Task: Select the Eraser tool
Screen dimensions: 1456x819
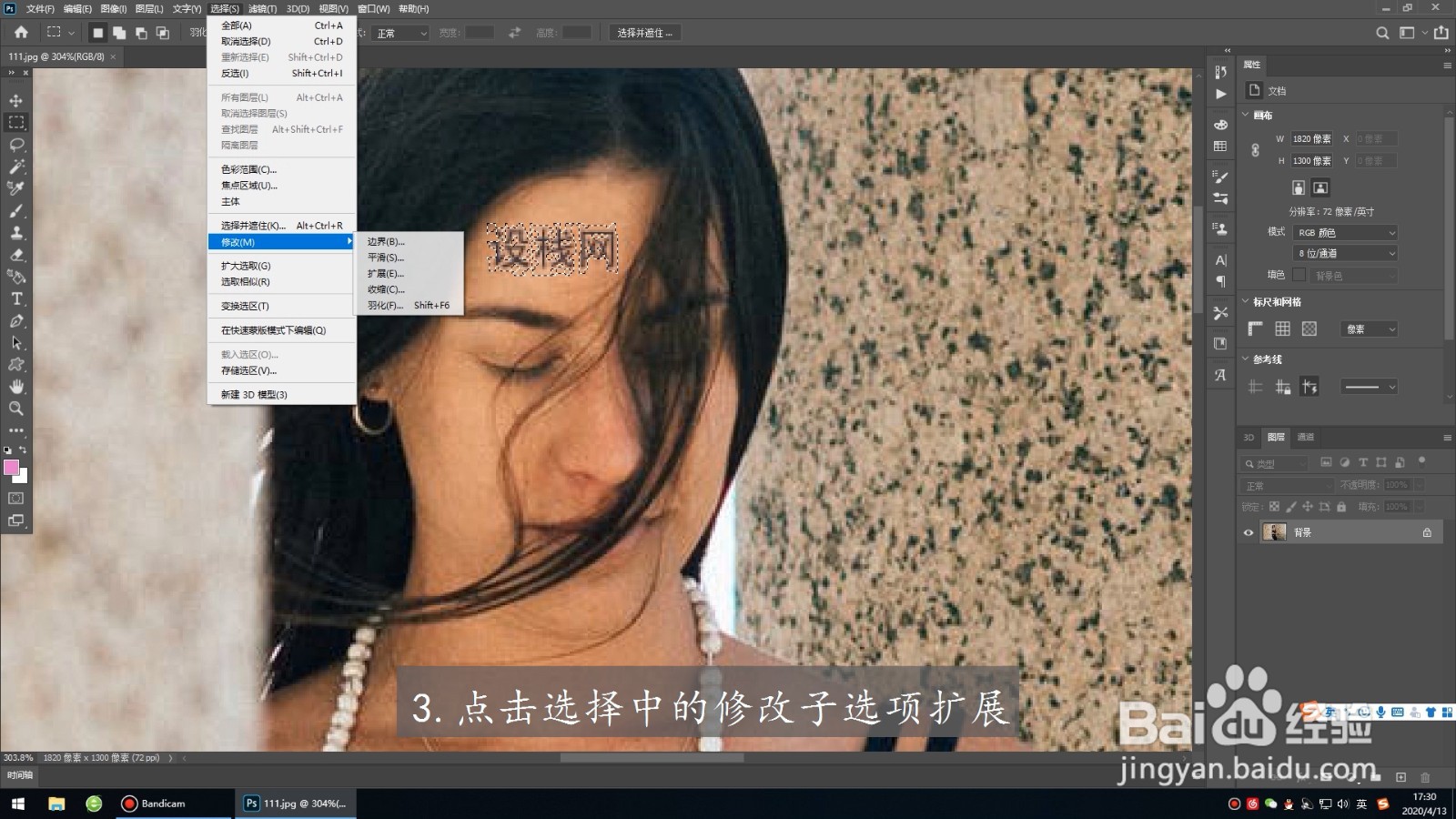Action: click(x=16, y=255)
